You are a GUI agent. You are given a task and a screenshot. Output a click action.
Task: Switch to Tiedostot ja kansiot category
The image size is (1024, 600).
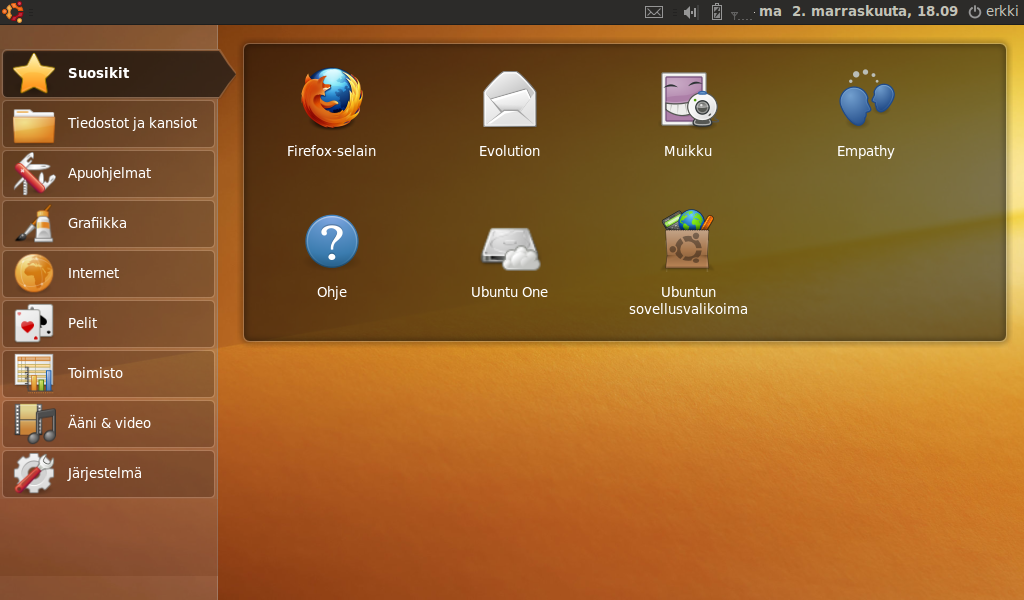click(108, 123)
